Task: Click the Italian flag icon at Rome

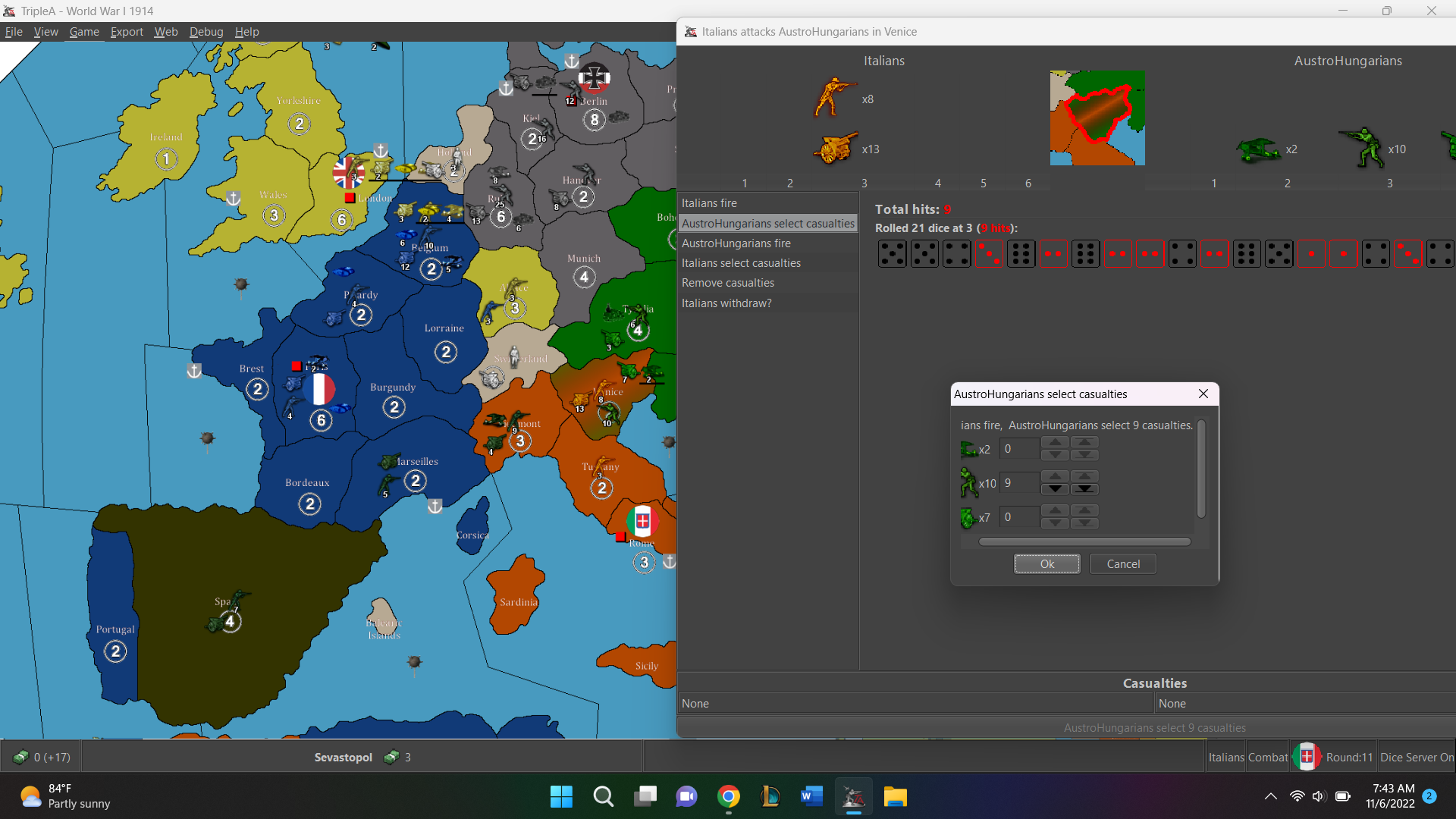Action: click(x=642, y=521)
